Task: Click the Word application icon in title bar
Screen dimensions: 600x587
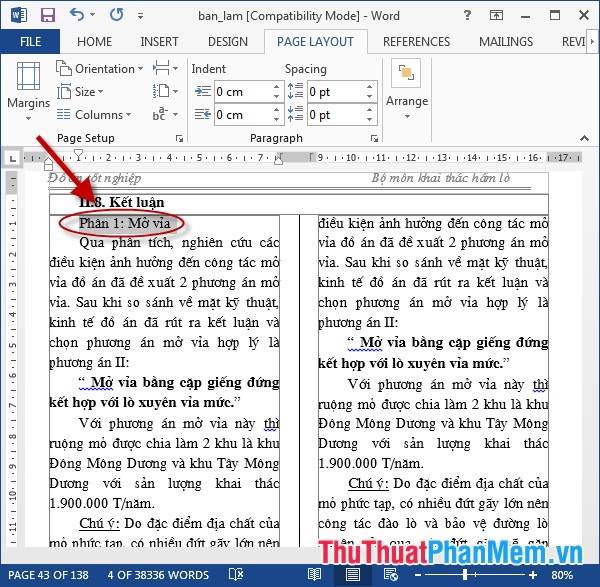Action: pos(18,16)
